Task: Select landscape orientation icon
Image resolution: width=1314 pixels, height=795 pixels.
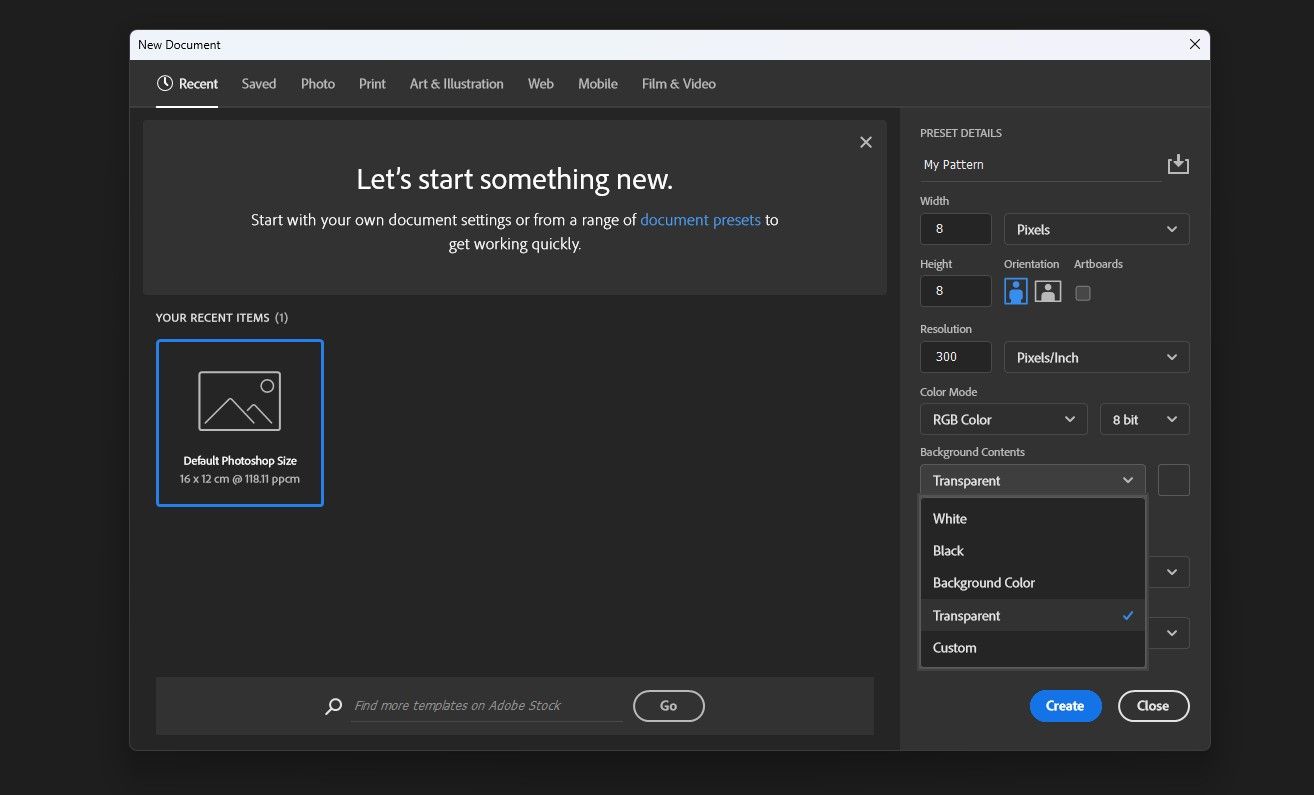Action: (1048, 291)
